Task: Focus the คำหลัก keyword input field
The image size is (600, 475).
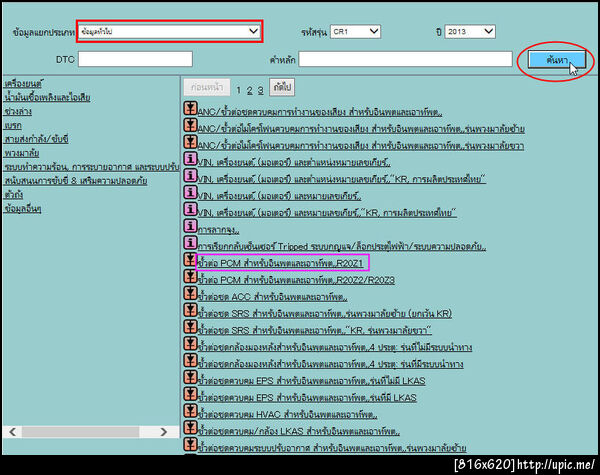Action: [405, 59]
